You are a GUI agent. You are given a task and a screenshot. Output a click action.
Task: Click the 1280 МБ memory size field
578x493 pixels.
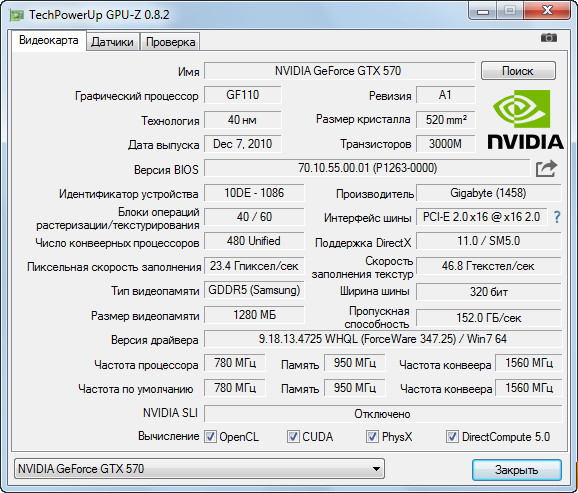point(254,315)
